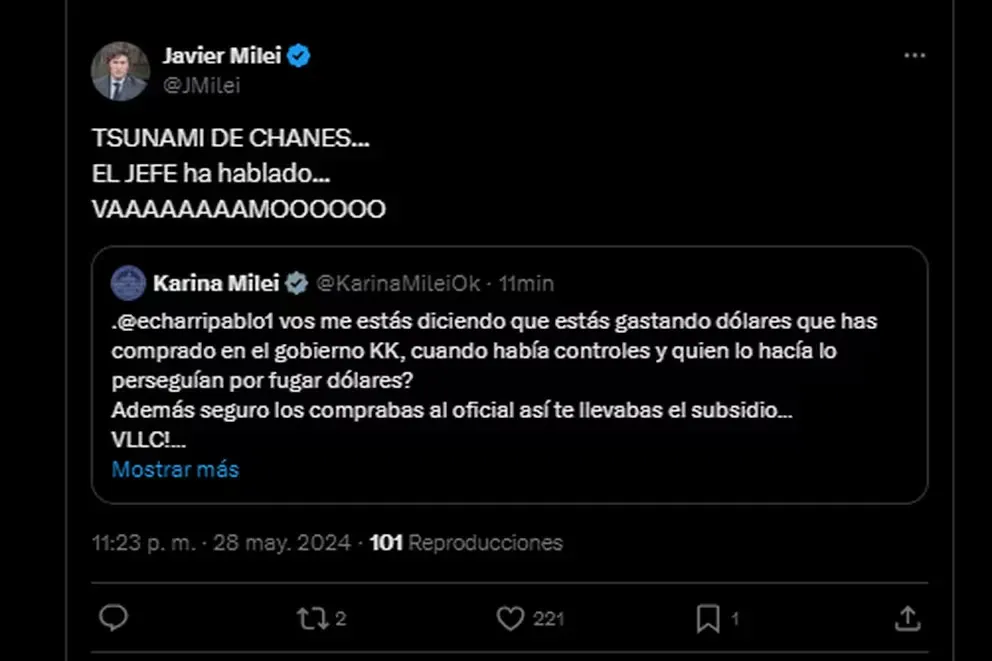The width and height of the screenshot is (992, 661).
Task: Click the share upload icon
Action: pyautogui.click(x=907, y=619)
